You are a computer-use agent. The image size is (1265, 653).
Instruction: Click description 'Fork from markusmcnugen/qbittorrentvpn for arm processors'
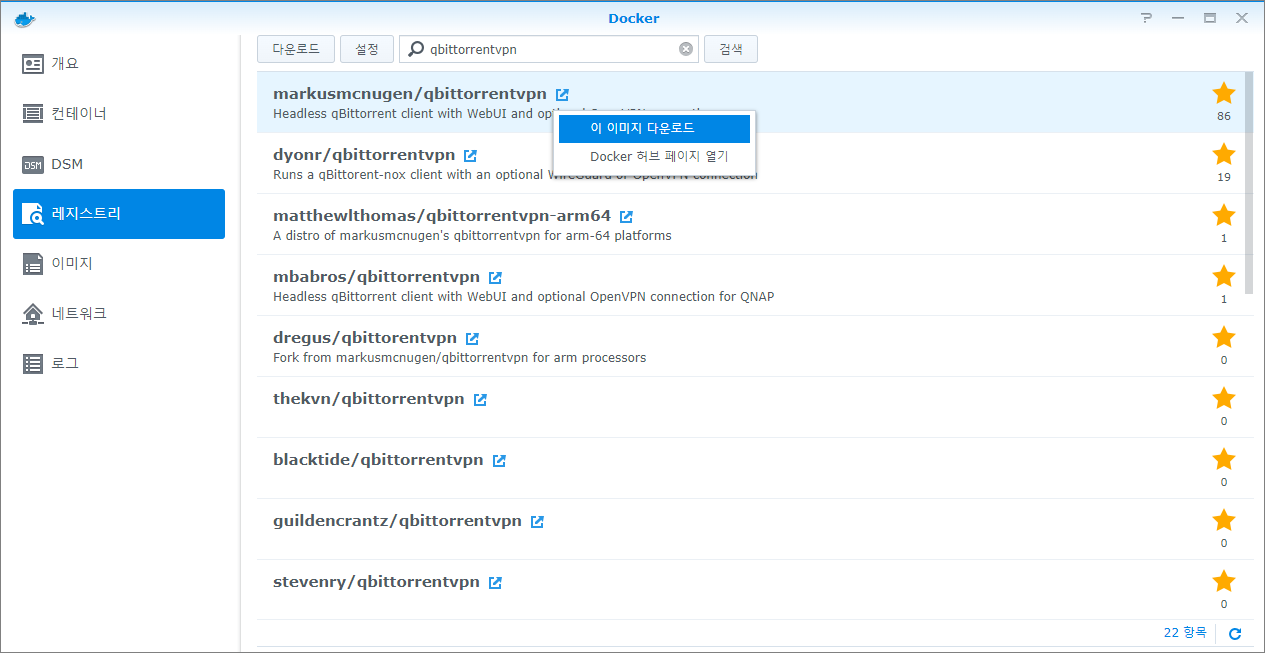(x=460, y=358)
